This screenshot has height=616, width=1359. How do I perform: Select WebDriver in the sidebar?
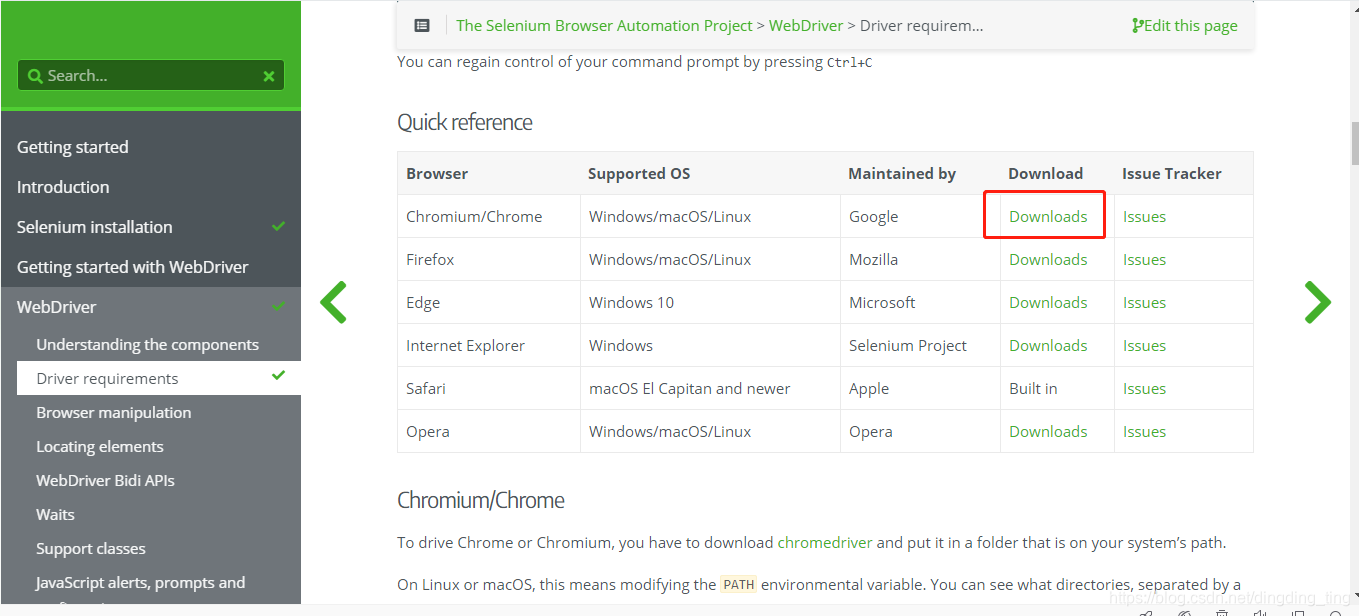[57, 307]
